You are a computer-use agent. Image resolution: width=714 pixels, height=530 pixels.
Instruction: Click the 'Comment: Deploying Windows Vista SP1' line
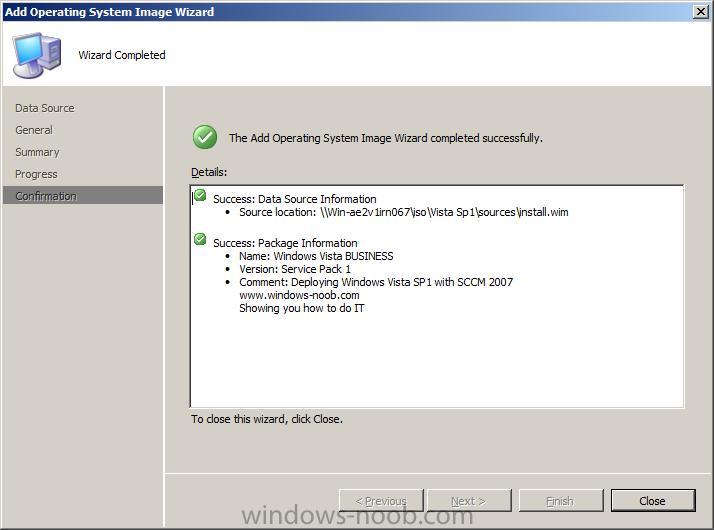click(x=376, y=282)
